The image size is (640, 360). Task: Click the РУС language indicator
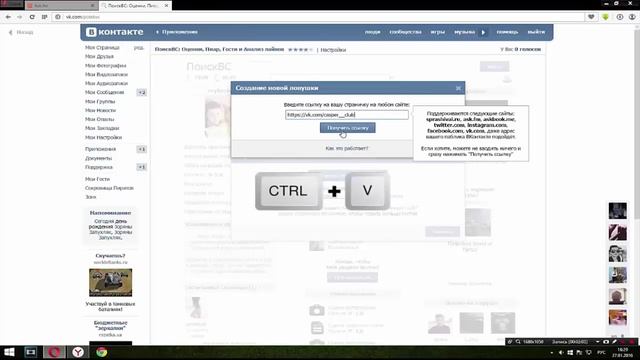(601, 352)
